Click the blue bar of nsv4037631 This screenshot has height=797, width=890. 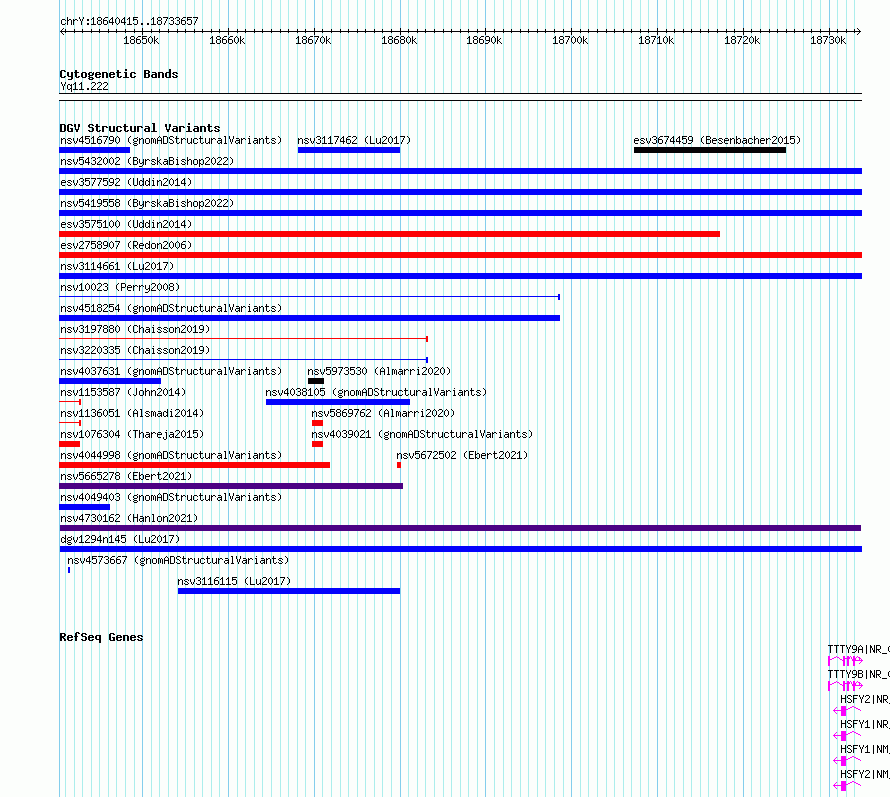110,381
